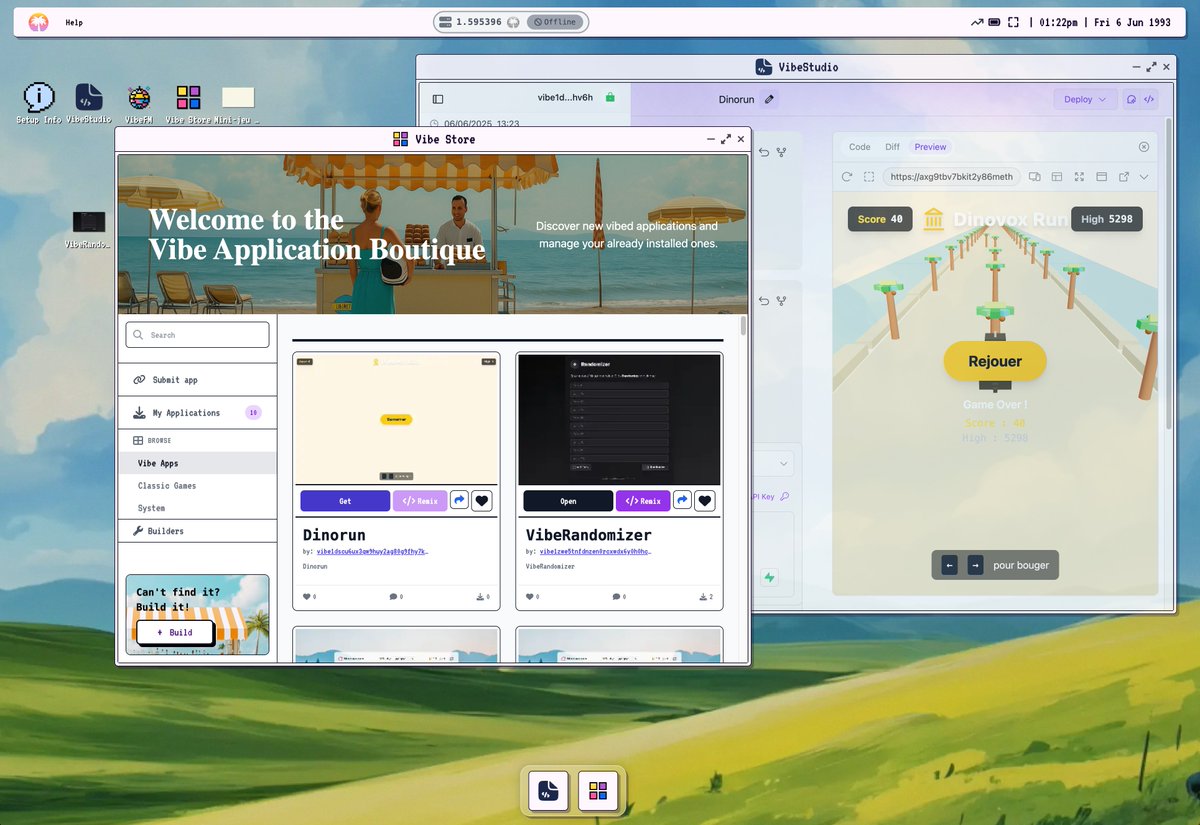1200x825 pixels.
Task: Click Get on the Dinorun card
Action: [x=345, y=501]
